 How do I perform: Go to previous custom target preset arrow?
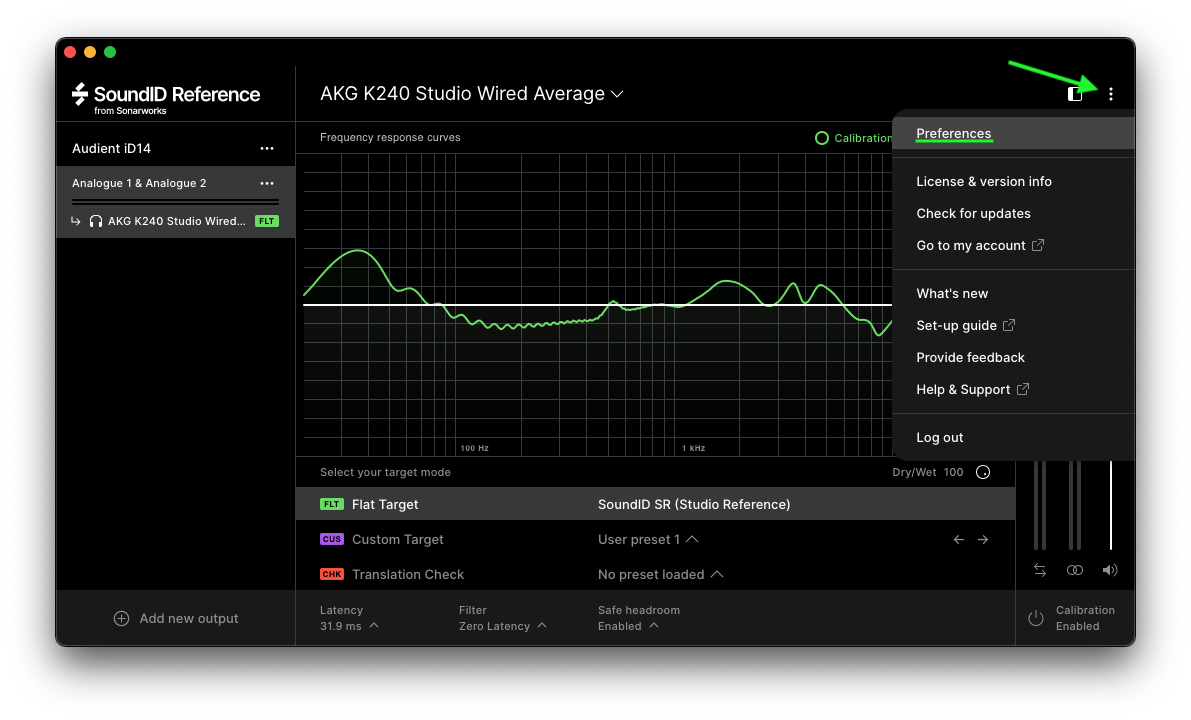[959, 539]
